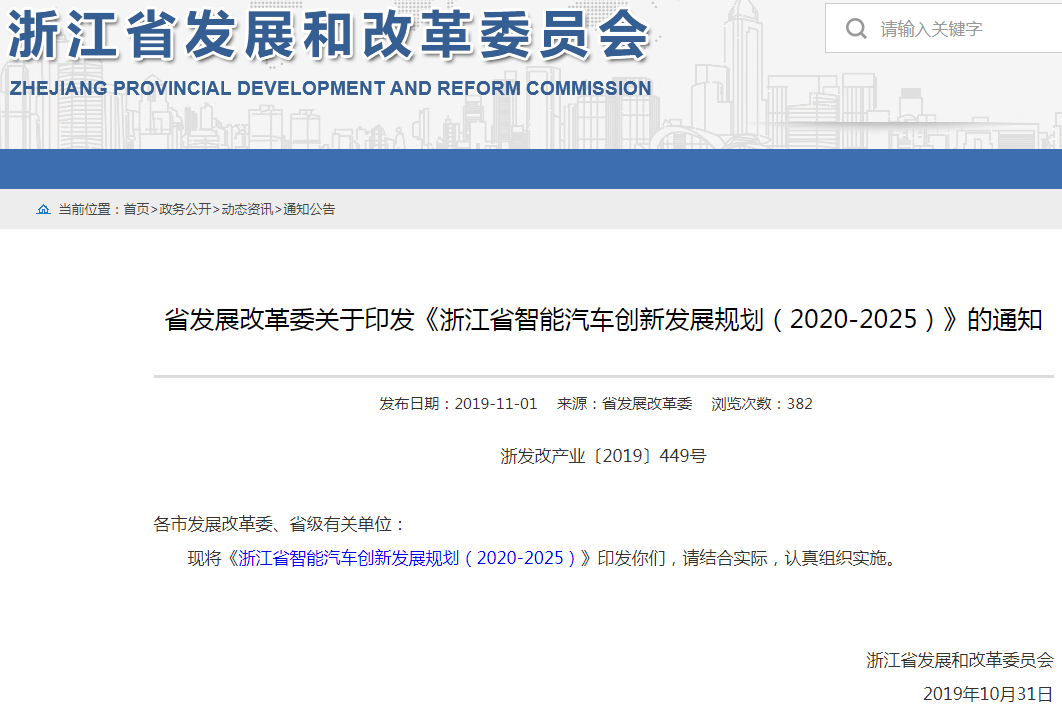Image resolution: width=1062 pixels, height=708 pixels.
Task: Click the view count 382
Action: pos(799,404)
